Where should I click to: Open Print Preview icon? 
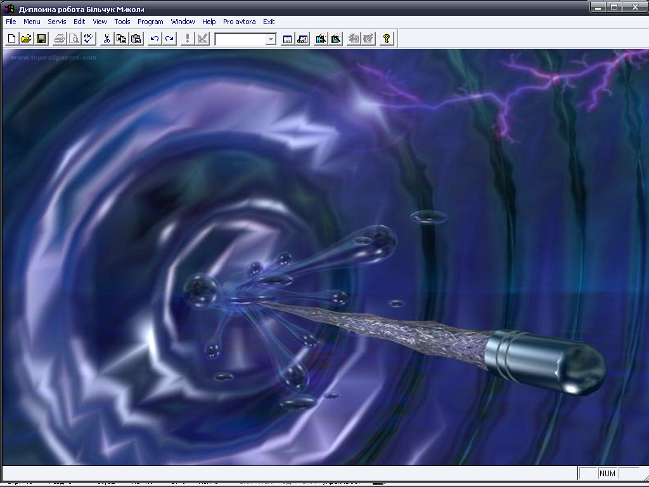coord(74,39)
